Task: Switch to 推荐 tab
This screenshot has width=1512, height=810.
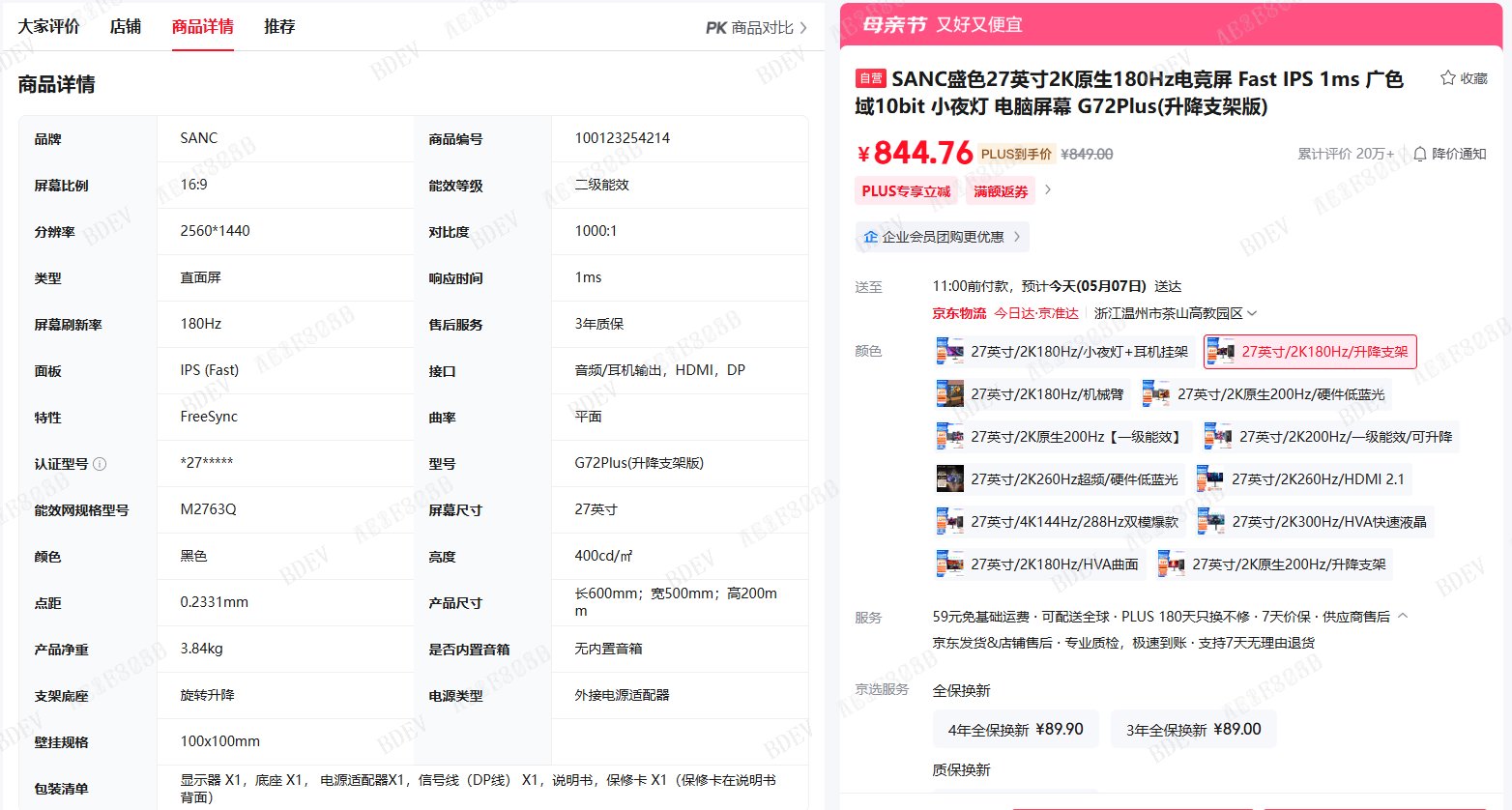Action: pyautogui.click(x=279, y=26)
